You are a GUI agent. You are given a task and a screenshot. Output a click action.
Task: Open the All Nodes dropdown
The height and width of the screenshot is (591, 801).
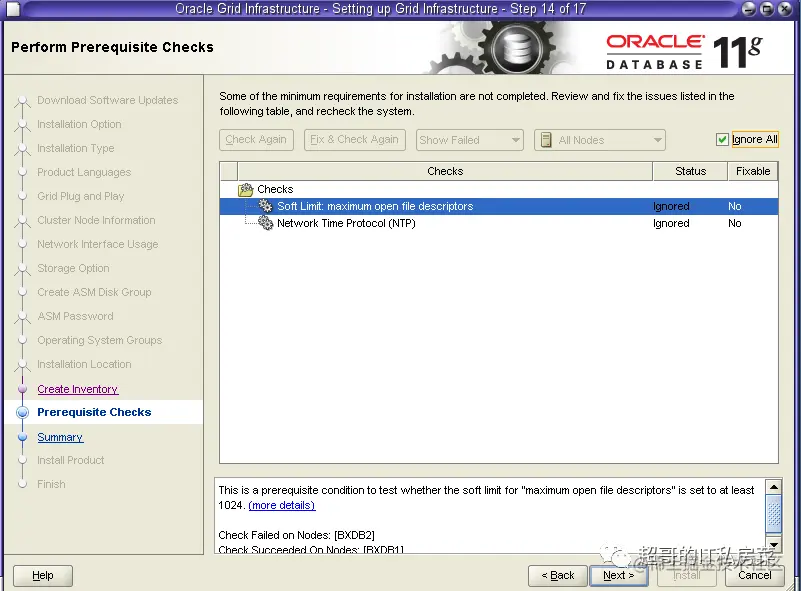[600, 140]
